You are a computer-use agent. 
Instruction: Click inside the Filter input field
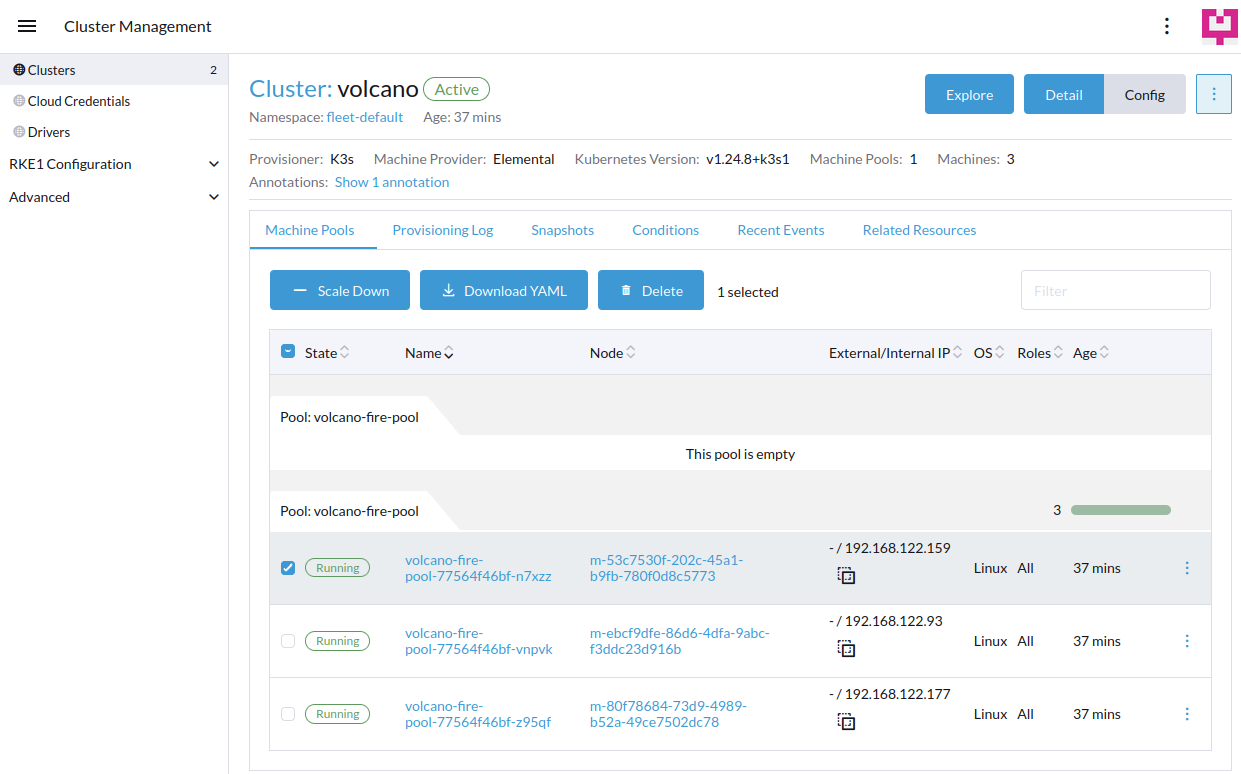click(x=1115, y=290)
